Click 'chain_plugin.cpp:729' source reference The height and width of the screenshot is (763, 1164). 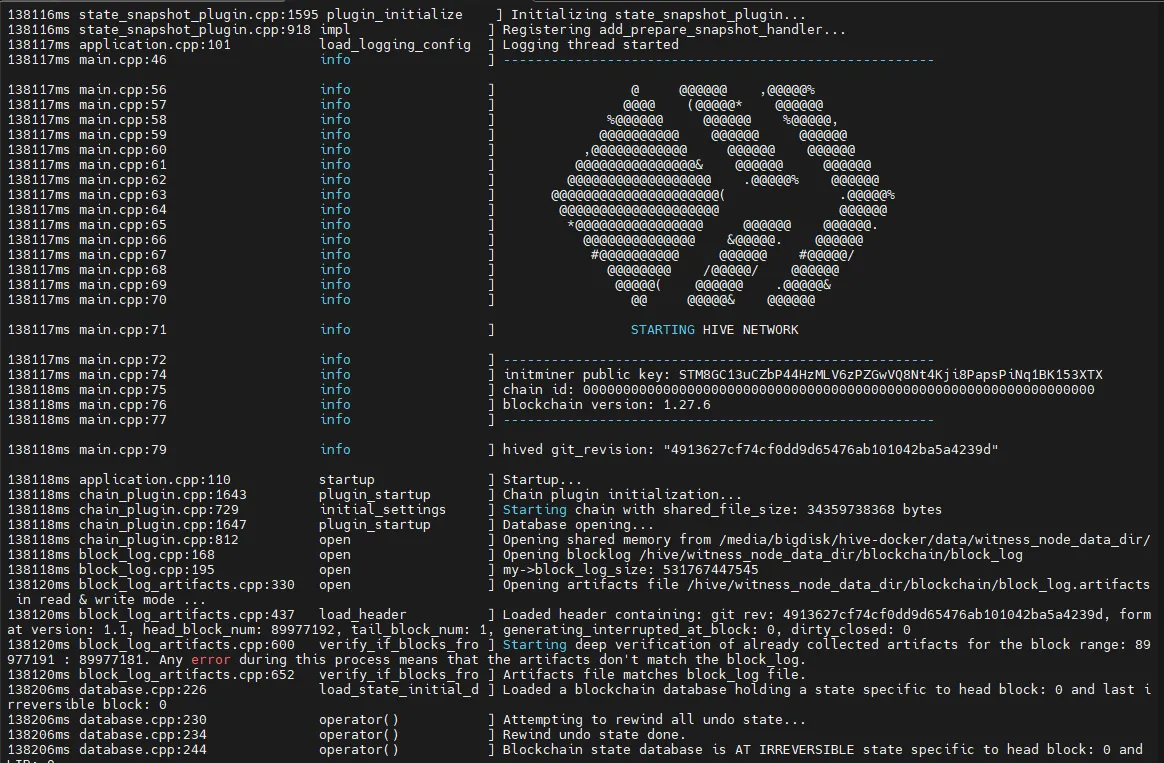(x=158, y=509)
